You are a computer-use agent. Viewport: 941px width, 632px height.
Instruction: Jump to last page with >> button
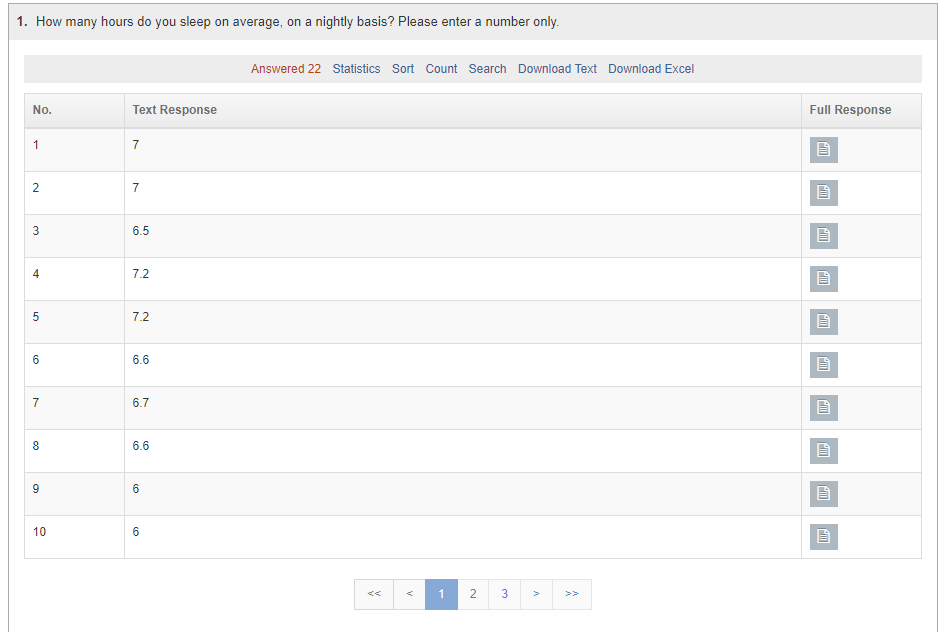(572, 594)
